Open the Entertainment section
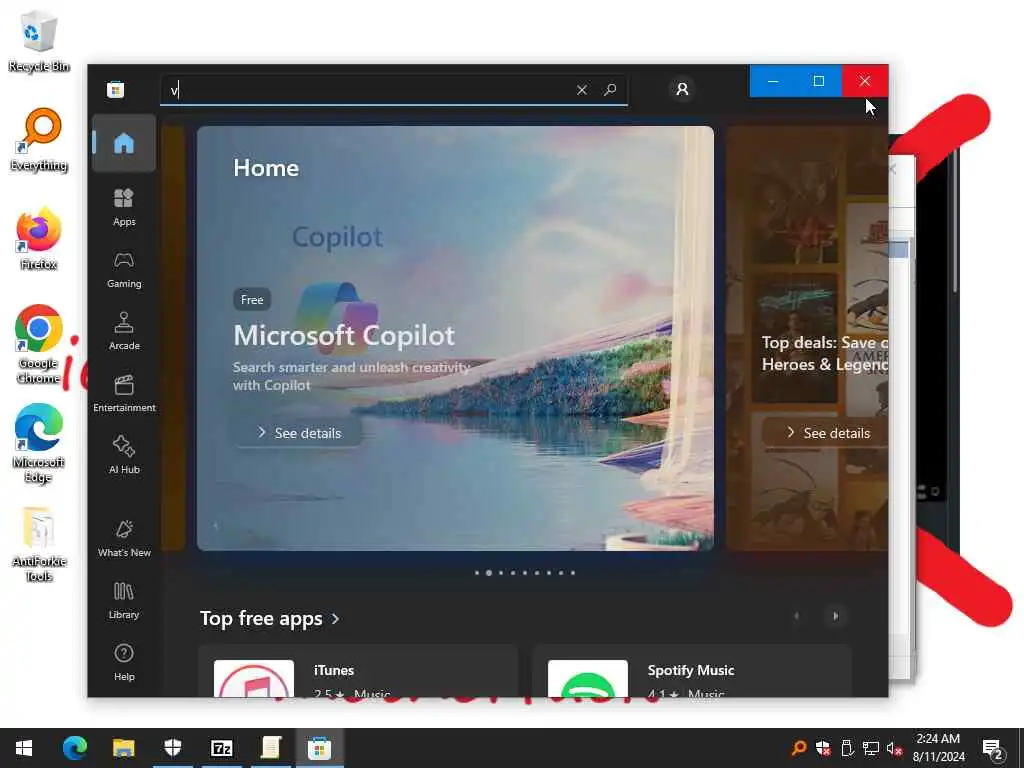 (123, 393)
